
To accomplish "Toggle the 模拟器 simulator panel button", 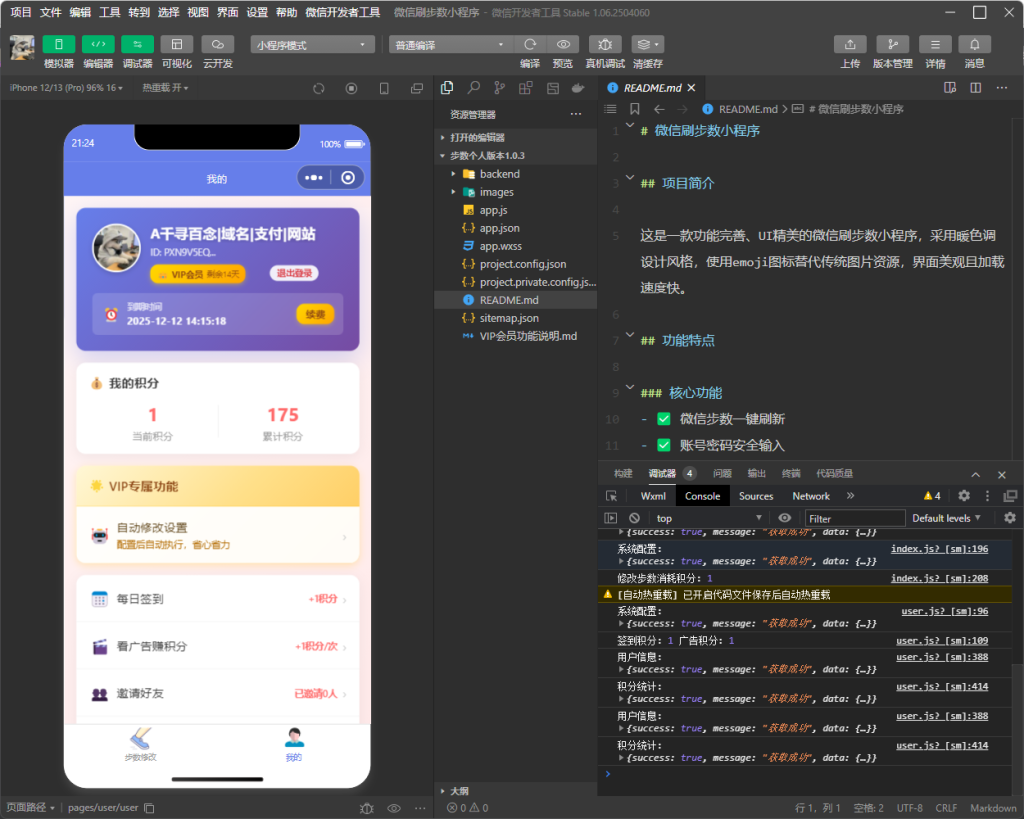I will 58,45.
